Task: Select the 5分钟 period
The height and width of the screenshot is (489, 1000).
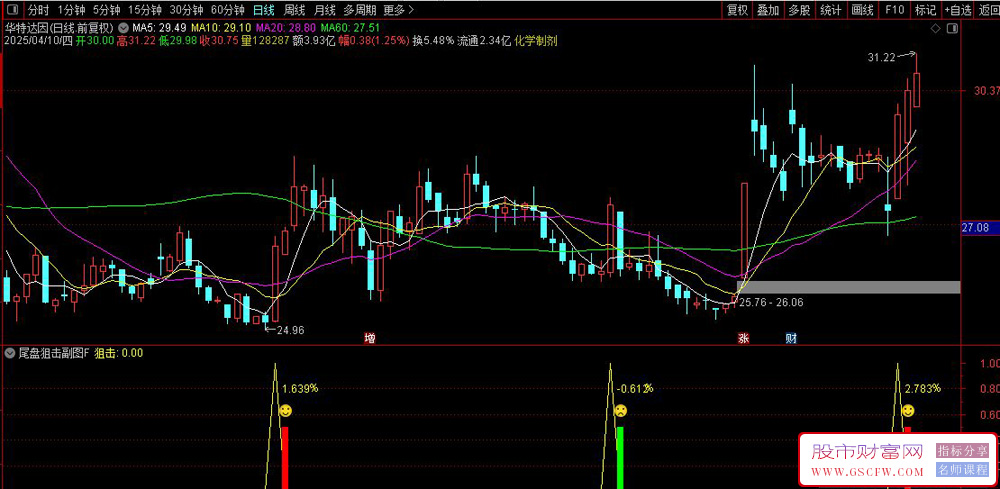Action: pyautogui.click(x=106, y=10)
